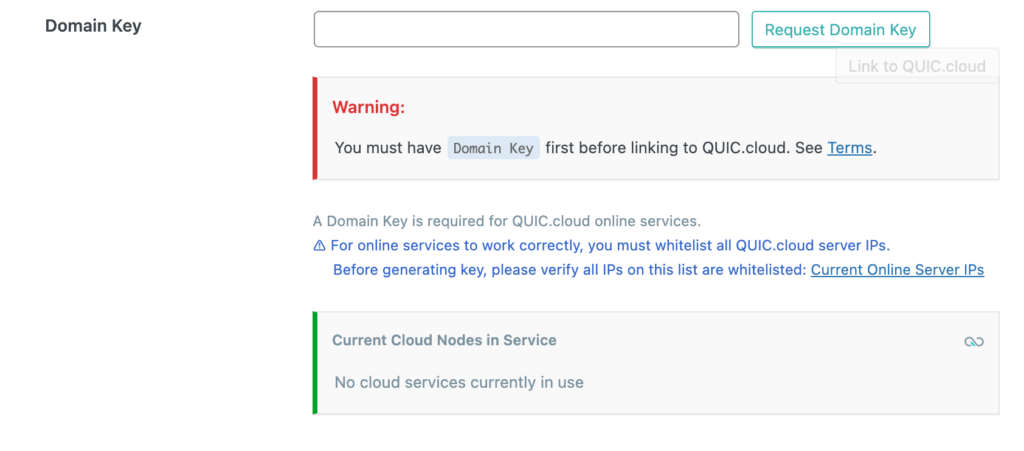
Task: Click the red Warning: heading
Action: click(x=368, y=107)
